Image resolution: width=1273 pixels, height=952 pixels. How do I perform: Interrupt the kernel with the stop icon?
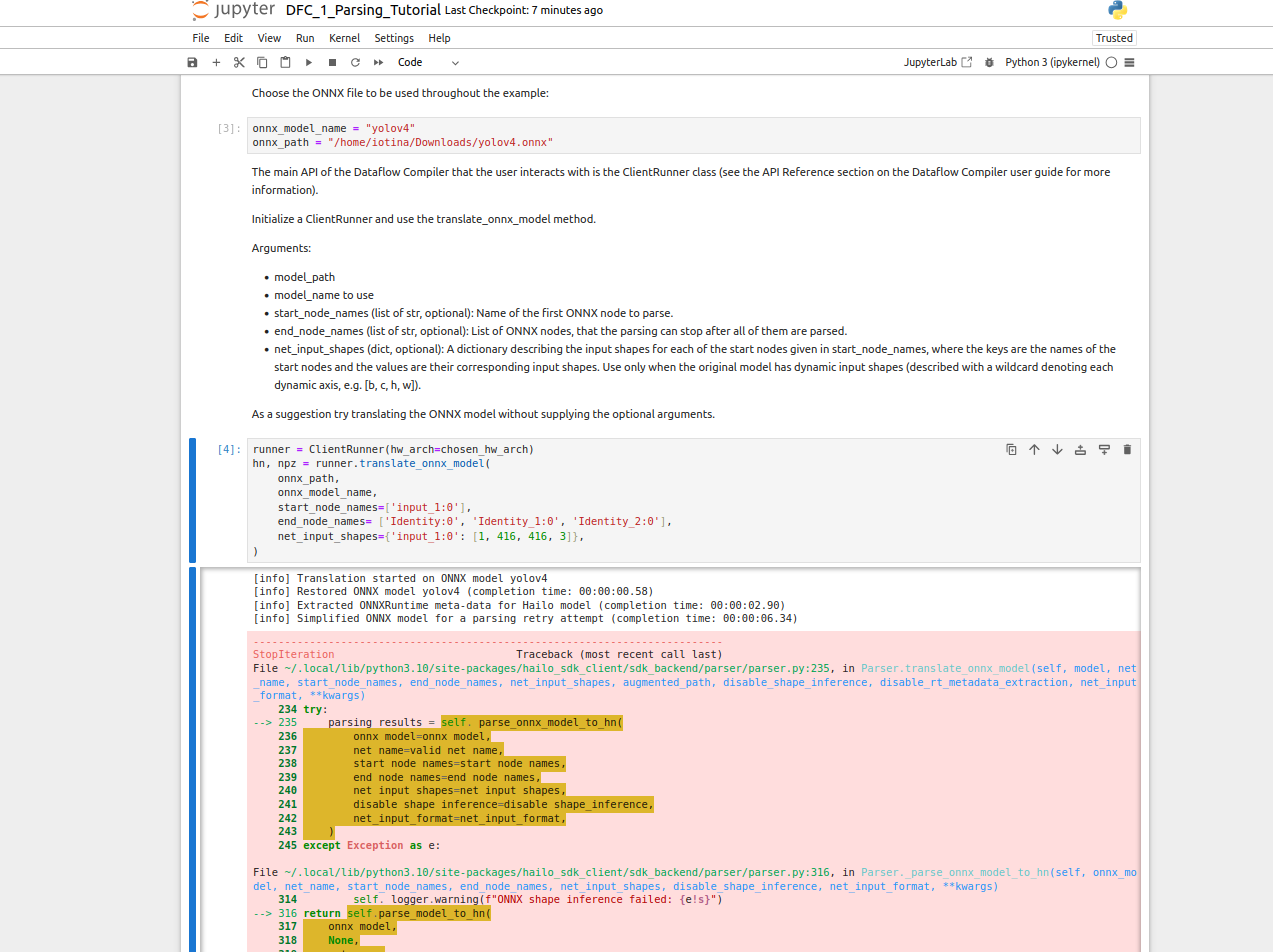332,62
